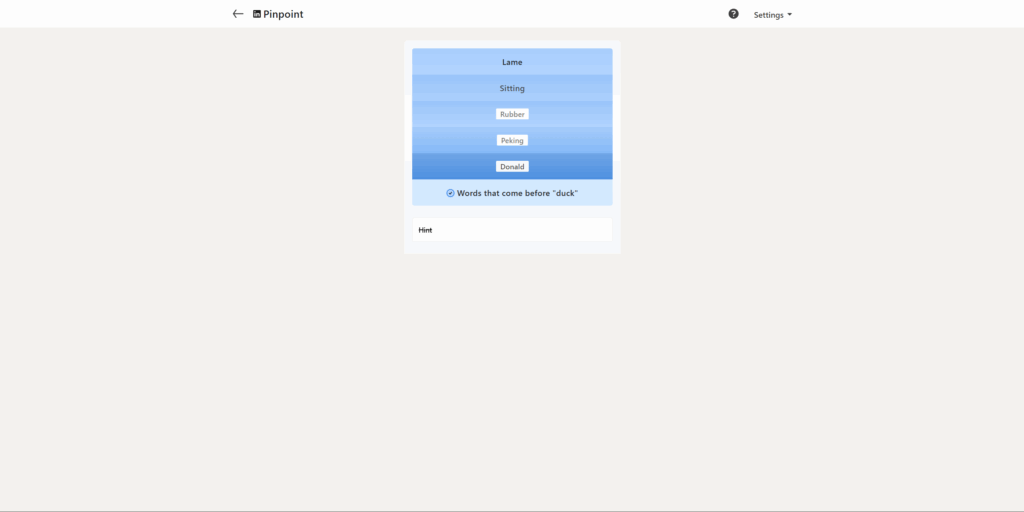Open help via the question mark icon

(733, 14)
